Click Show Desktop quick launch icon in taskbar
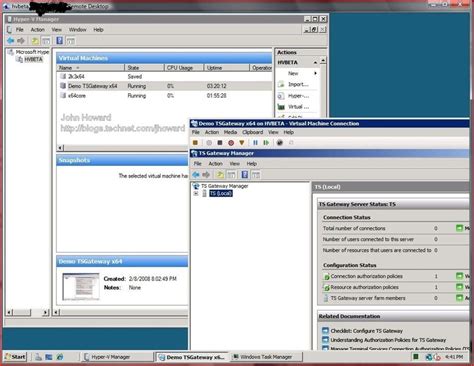474x366 pixels. pyautogui.click(x=49, y=357)
